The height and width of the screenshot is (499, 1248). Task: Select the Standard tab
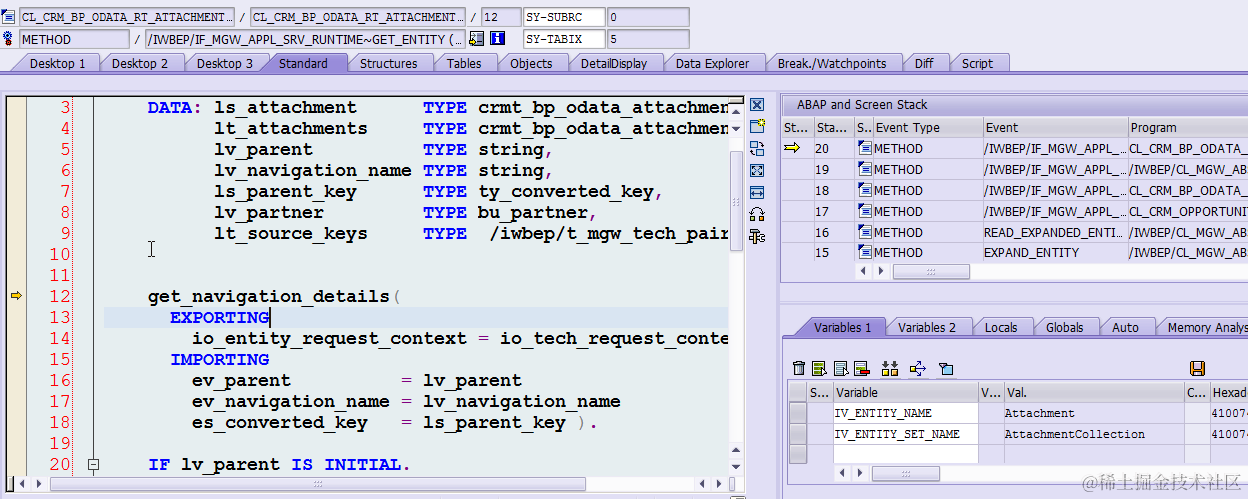point(303,63)
